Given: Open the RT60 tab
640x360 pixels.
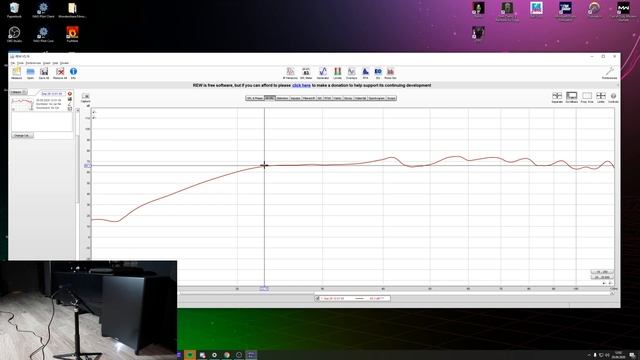Looking at the screenshot, I should (327, 98).
